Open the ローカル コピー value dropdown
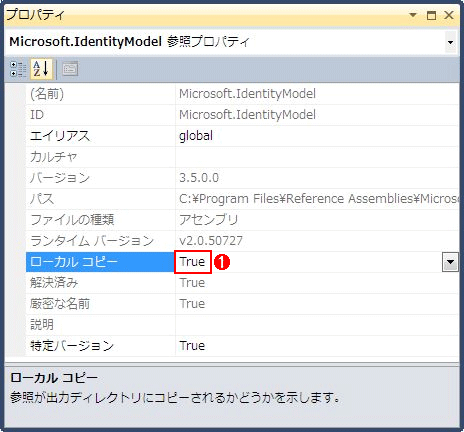This screenshot has width=464, height=432. point(450,262)
